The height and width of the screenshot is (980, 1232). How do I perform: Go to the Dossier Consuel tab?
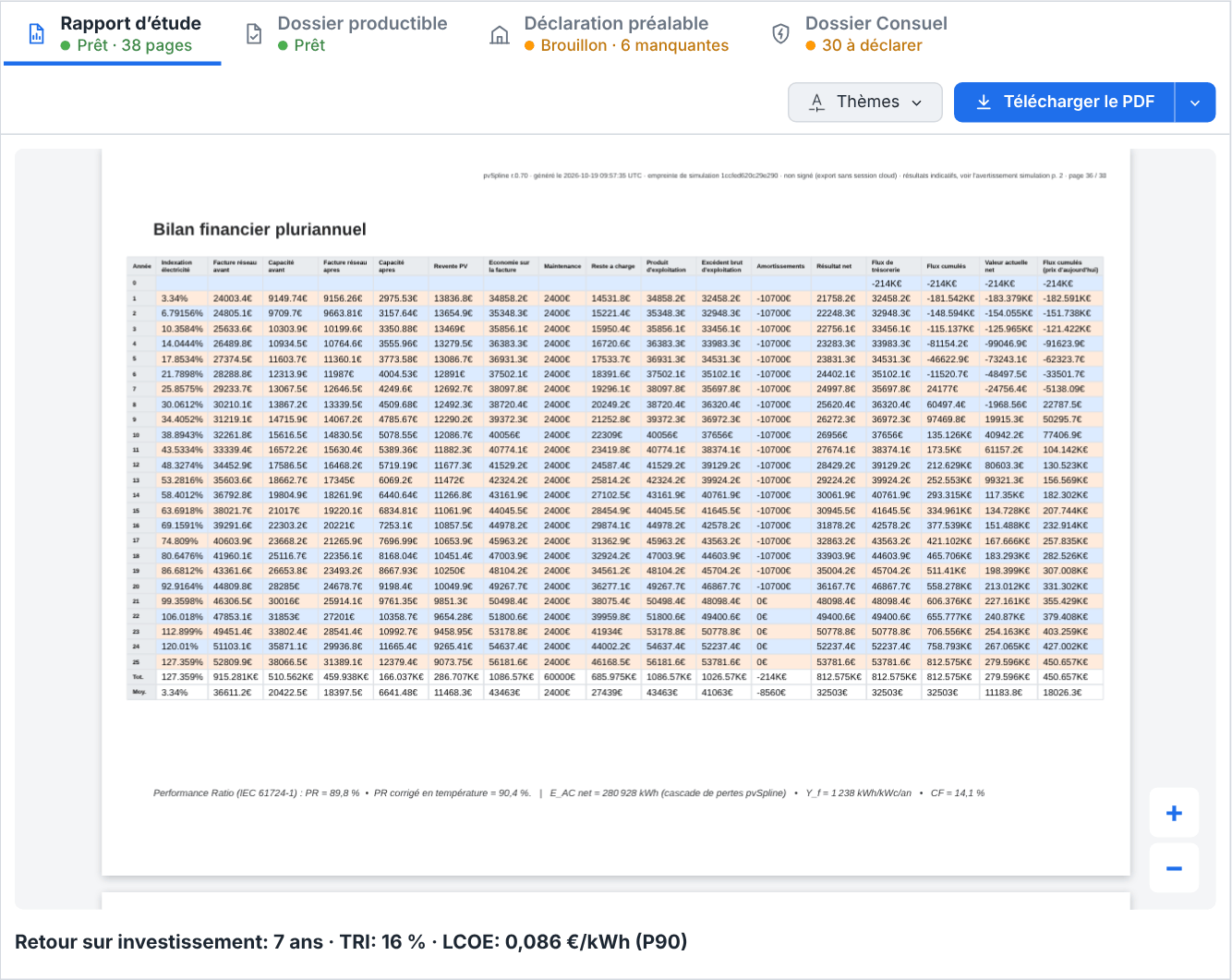pyautogui.click(x=859, y=34)
